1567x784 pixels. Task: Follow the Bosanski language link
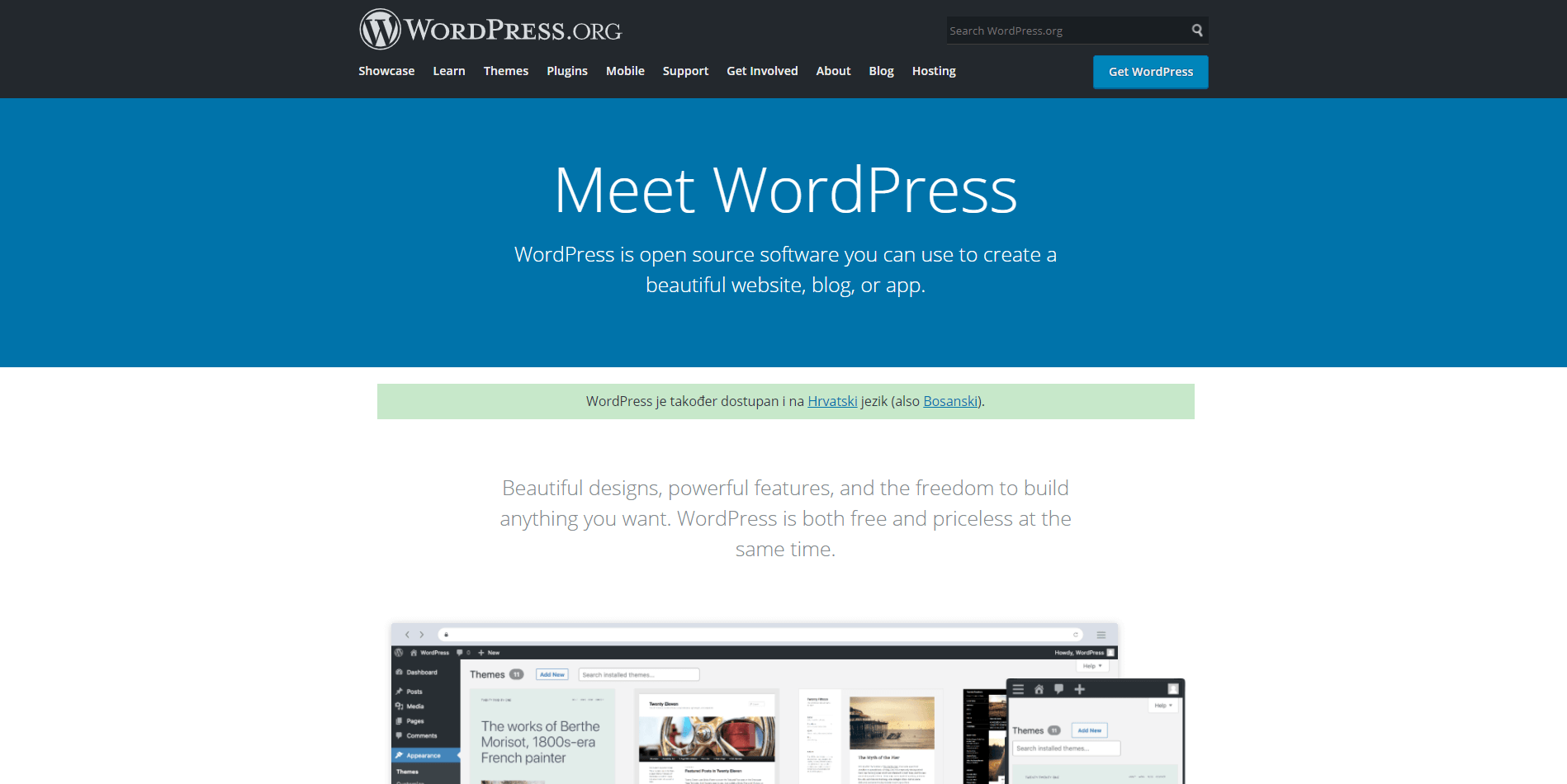point(950,401)
